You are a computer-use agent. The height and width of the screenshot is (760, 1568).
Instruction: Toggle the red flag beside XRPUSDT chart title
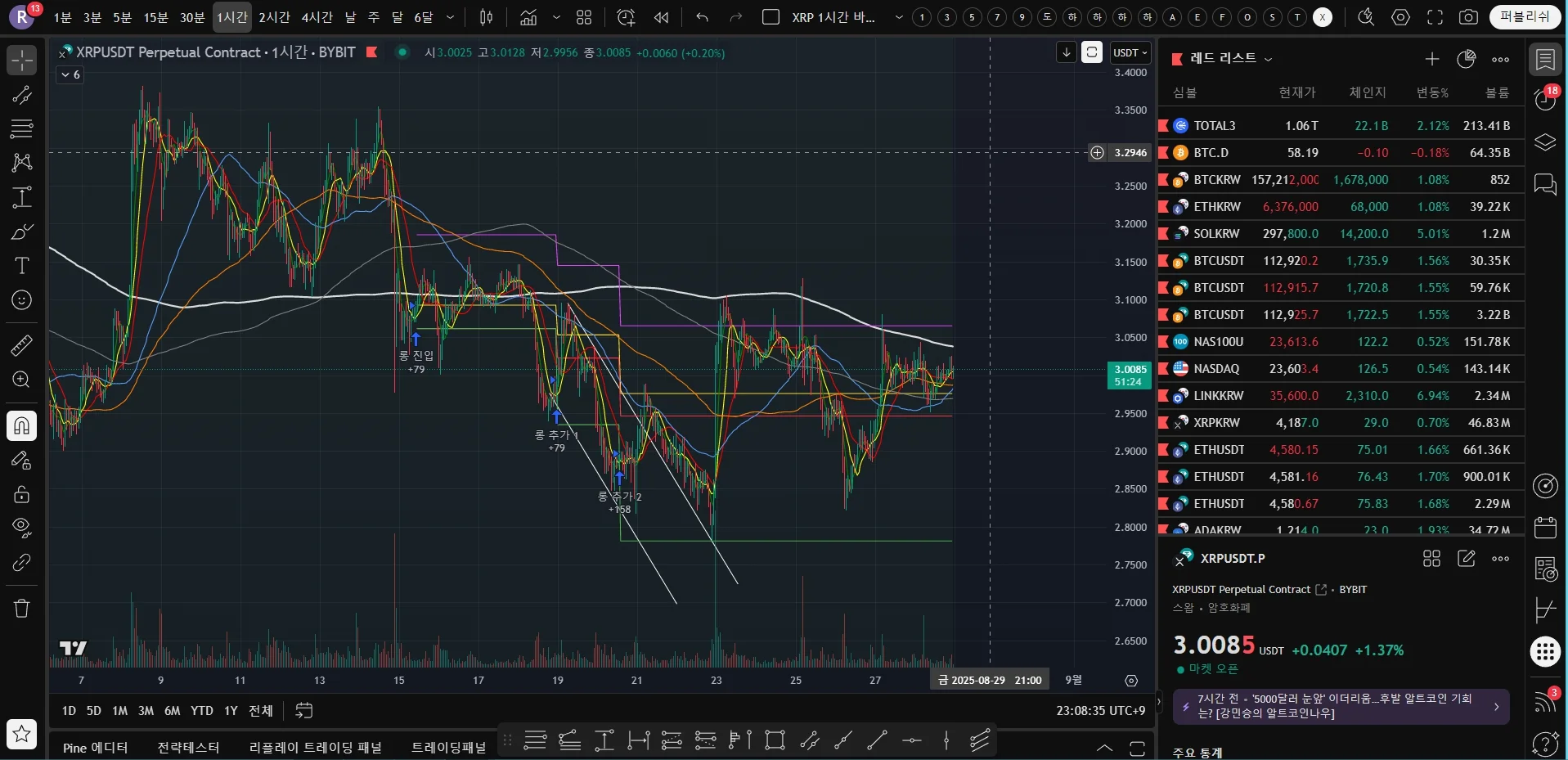371,52
